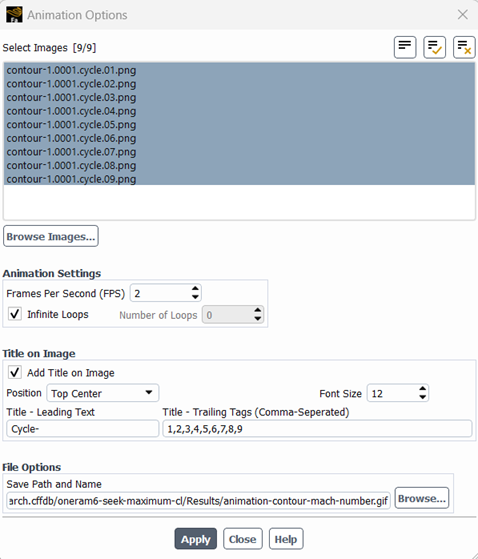Select contour-1.0001.cycle.05.png in list
This screenshot has height=559, width=478.
click(x=239, y=124)
